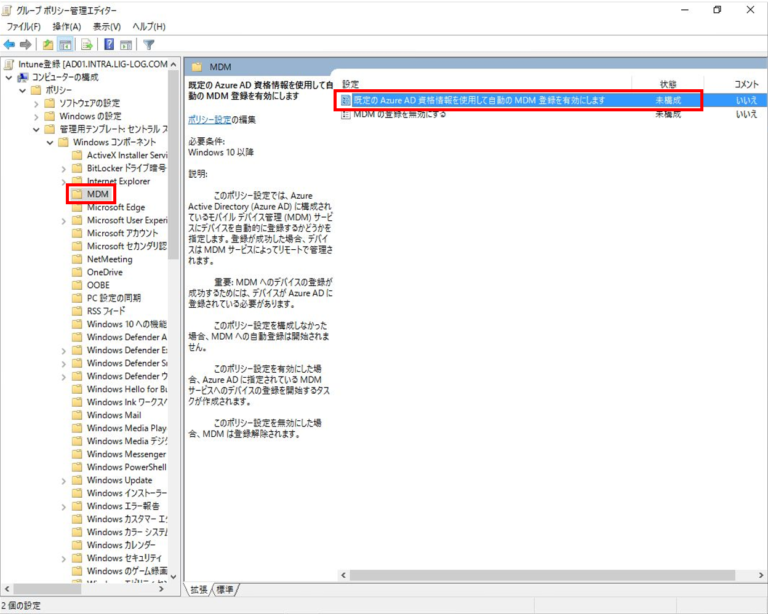
Task: Select Windows Ink ワークスペース tree item
Action: (126, 402)
